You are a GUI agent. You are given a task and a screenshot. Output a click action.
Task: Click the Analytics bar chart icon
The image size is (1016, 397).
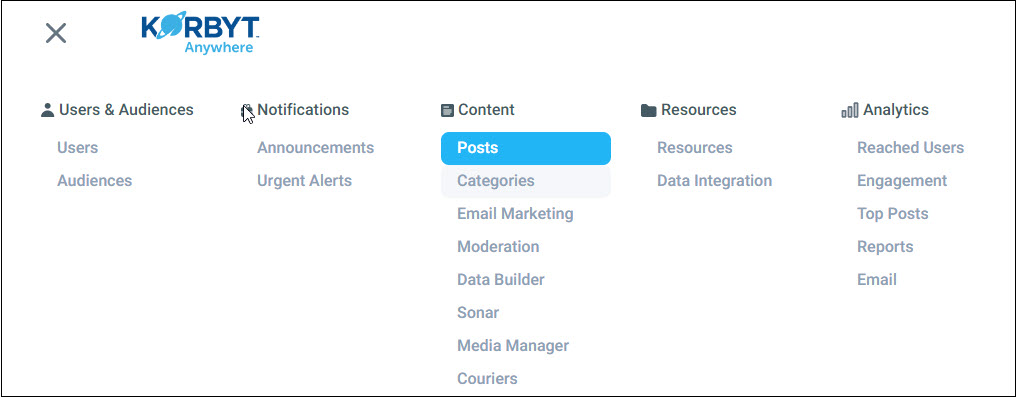849,111
